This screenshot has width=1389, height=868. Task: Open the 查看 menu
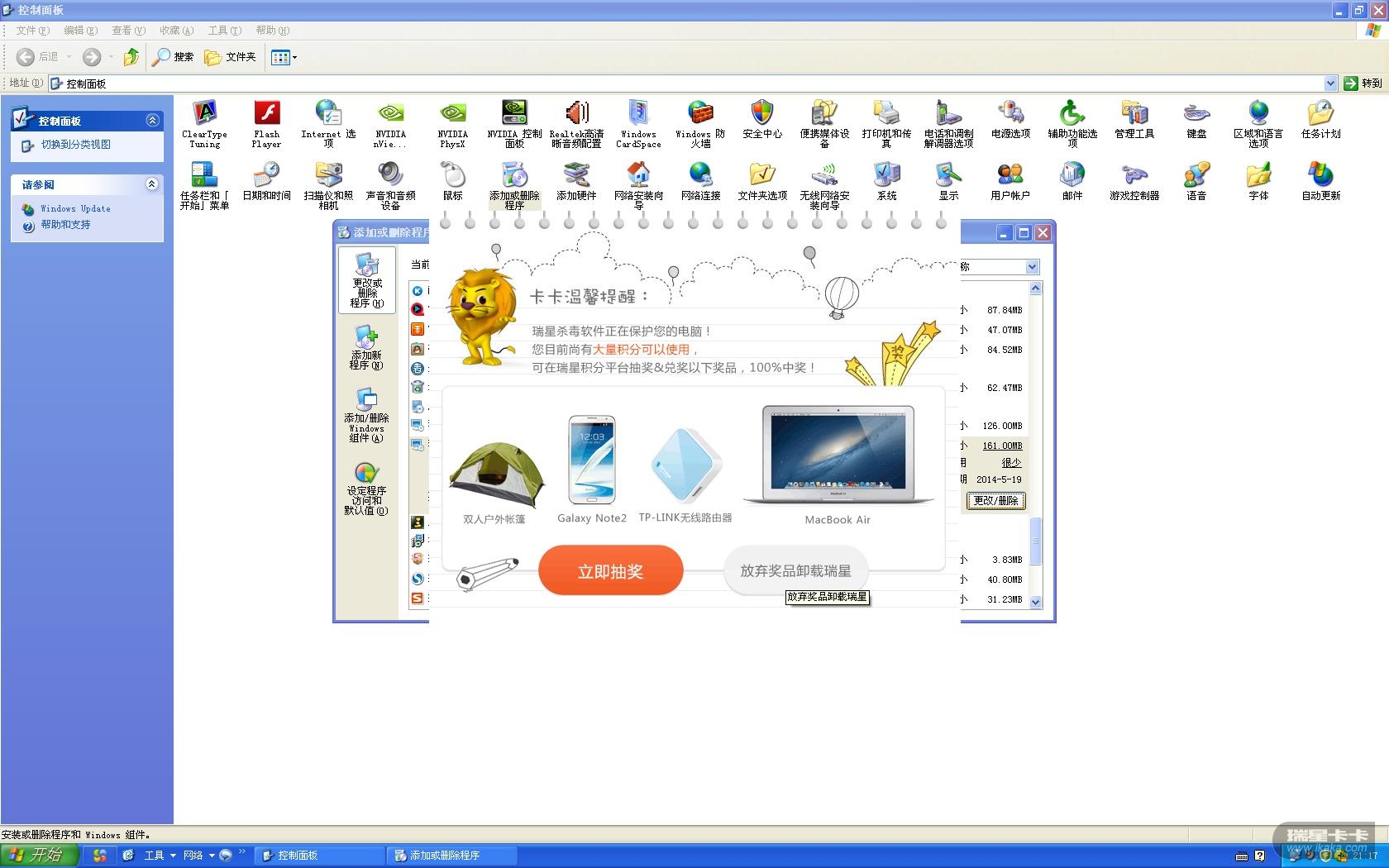(128, 31)
